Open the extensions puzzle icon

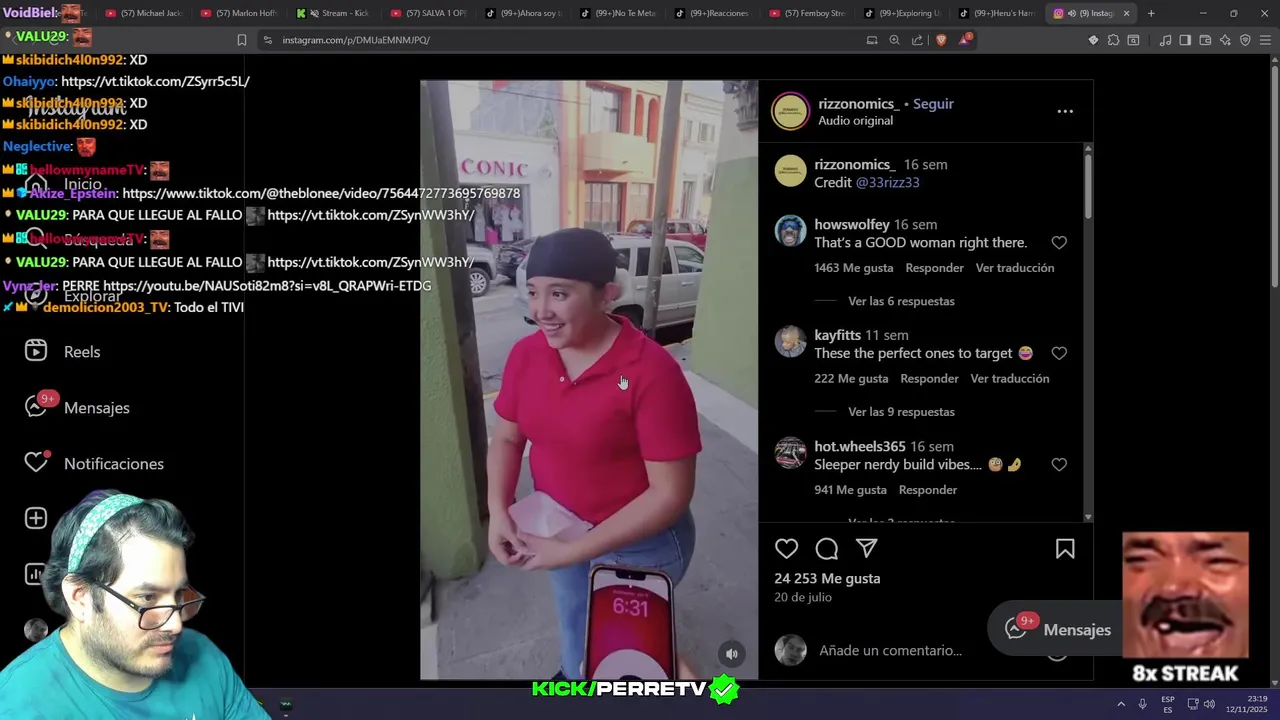click(1113, 40)
